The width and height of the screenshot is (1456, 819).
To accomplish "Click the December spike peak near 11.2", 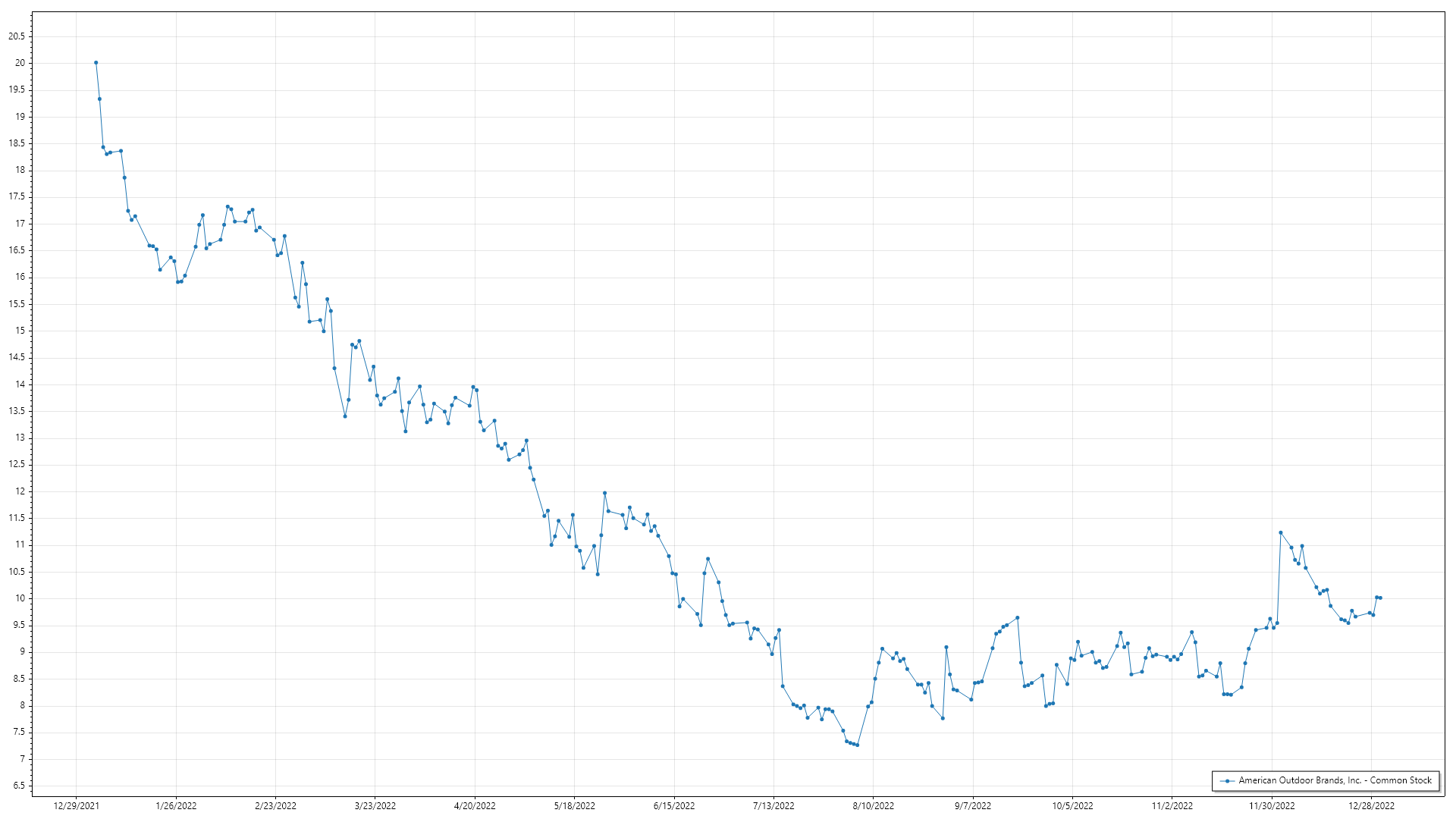I will [x=1280, y=532].
